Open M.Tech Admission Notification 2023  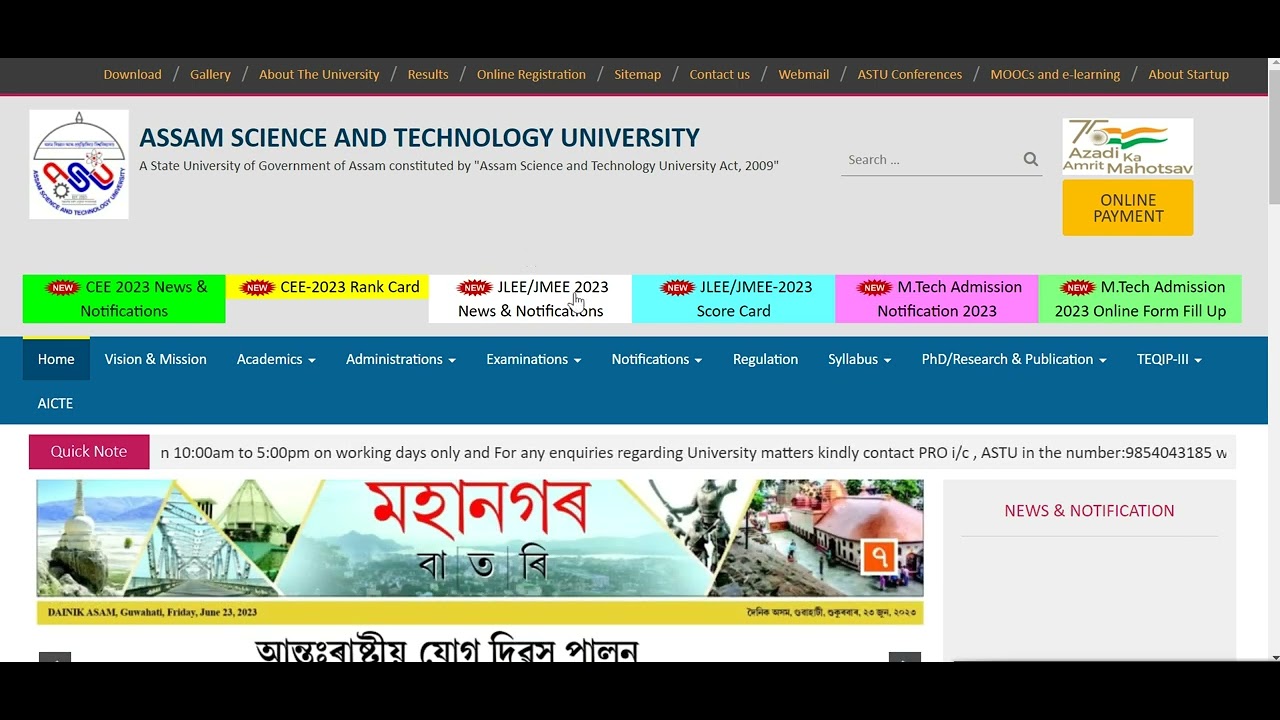937,299
